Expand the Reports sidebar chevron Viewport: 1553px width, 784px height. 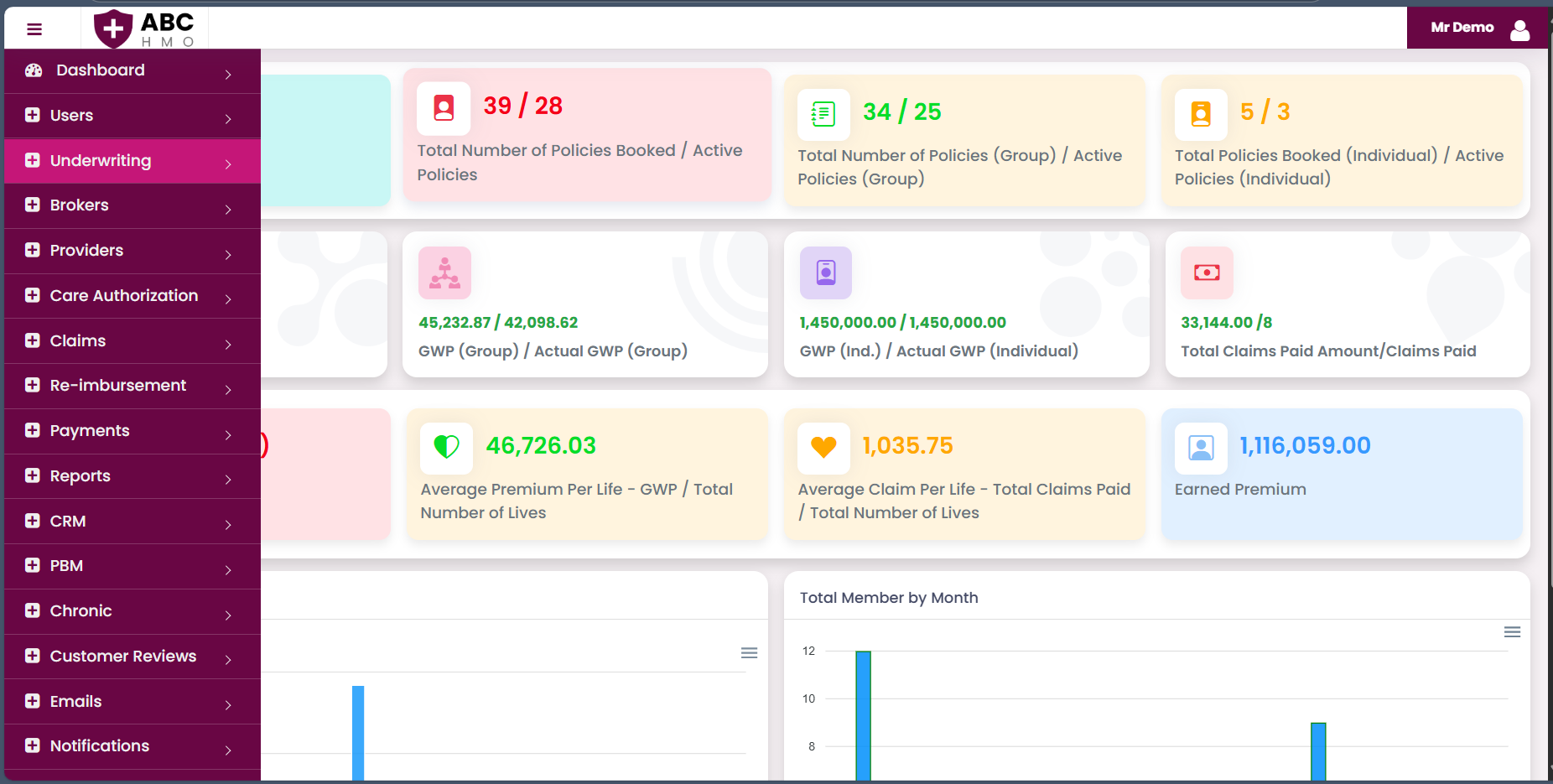[228, 480]
